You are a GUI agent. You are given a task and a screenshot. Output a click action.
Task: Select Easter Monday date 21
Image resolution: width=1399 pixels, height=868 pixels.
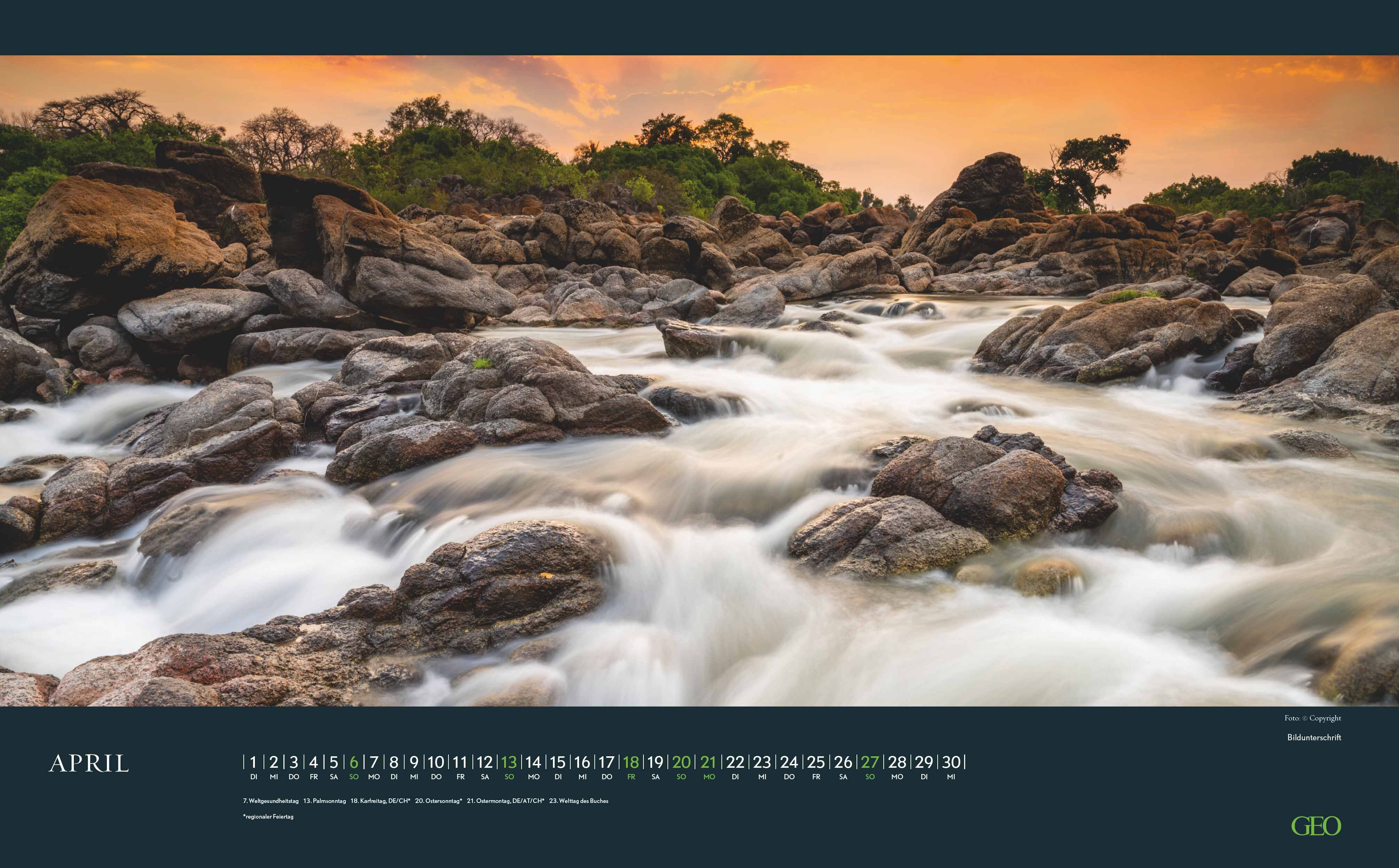pyautogui.click(x=708, y=762)
